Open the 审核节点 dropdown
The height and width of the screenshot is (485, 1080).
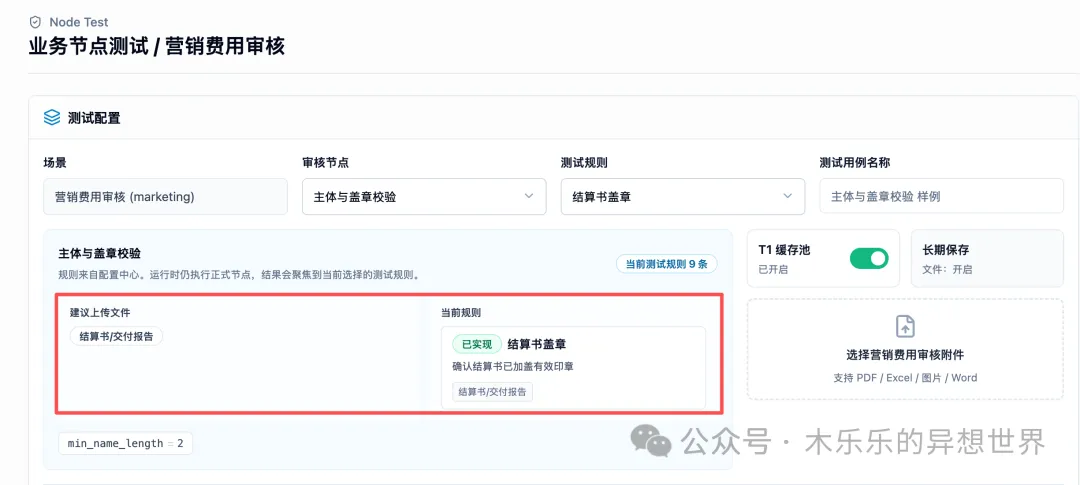[424, 196]
